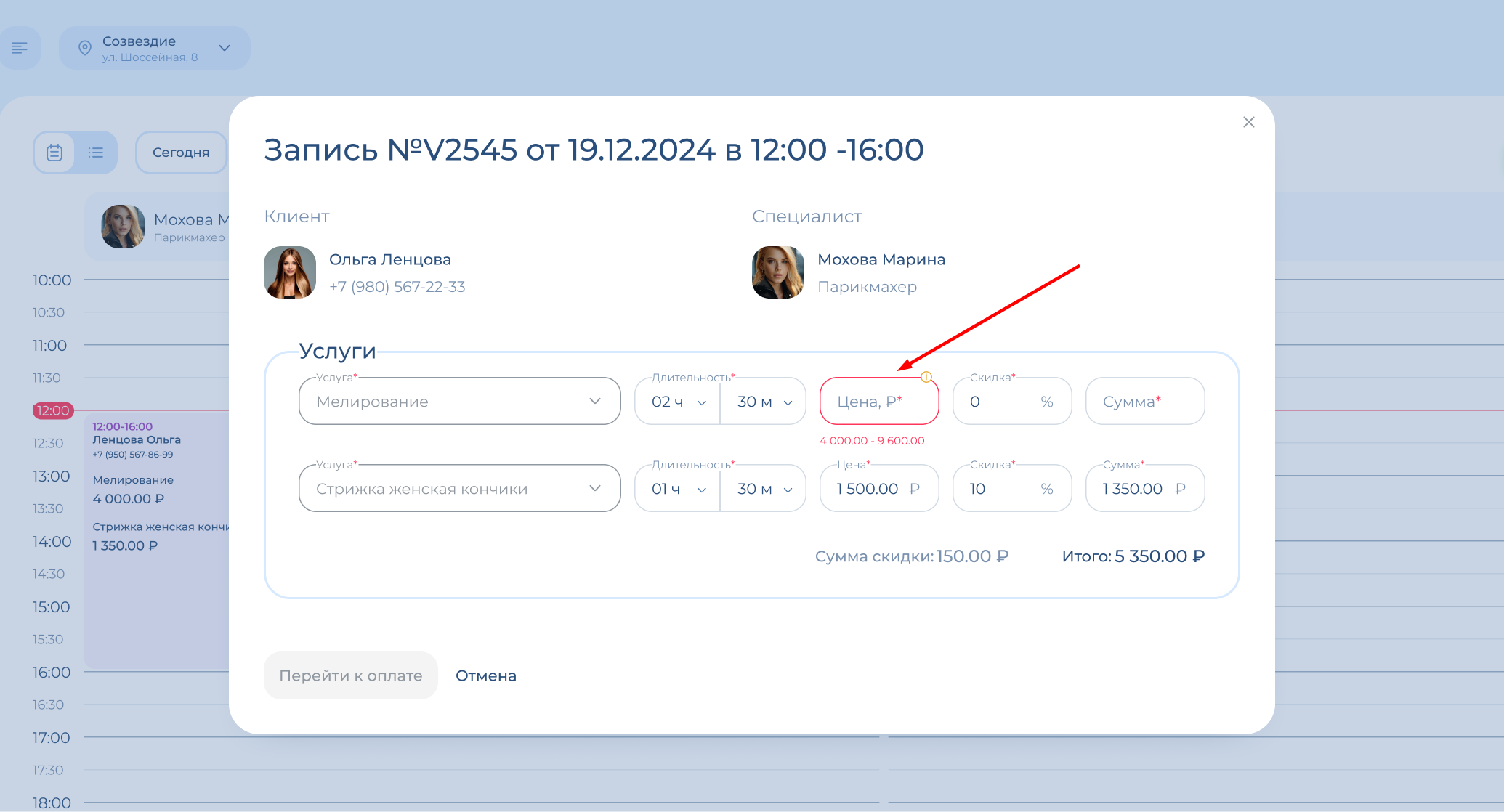Click the Отмена link
This screenshot has height=812, width=1504.
tap(485, 675)
